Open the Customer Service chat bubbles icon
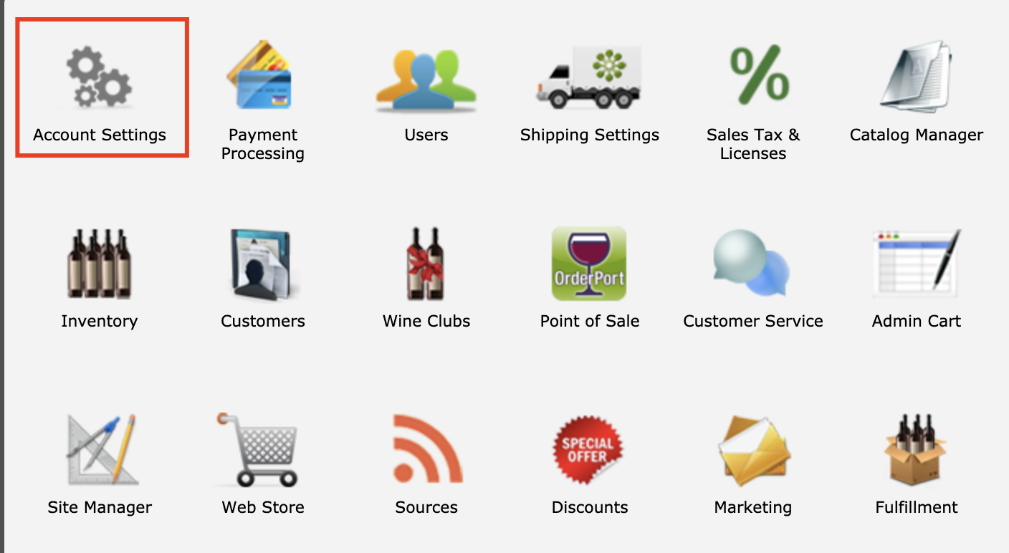1009x553 pixels. [x=752, y=263]
